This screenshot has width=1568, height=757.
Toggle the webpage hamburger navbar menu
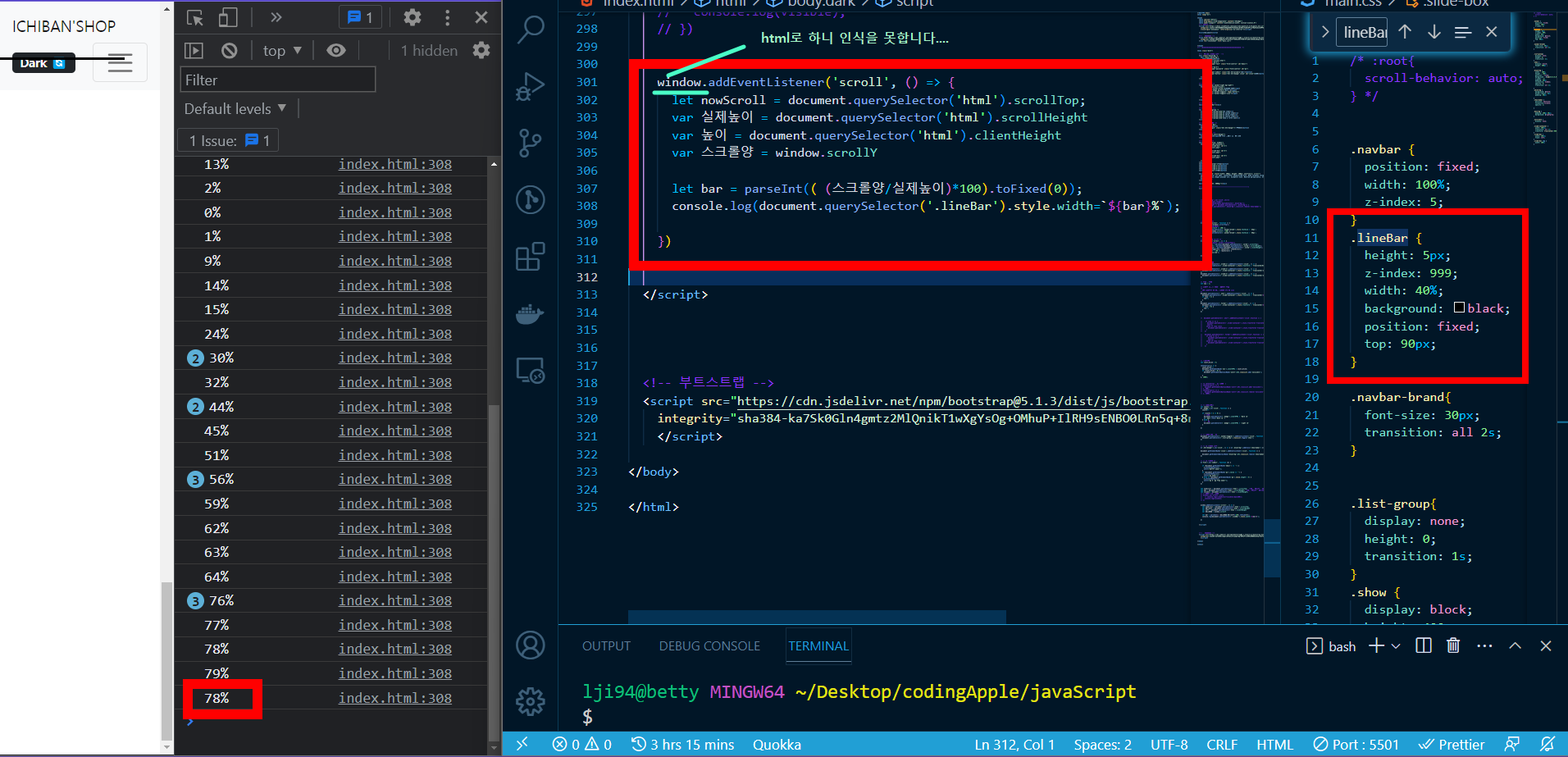[x=120, y=62]
